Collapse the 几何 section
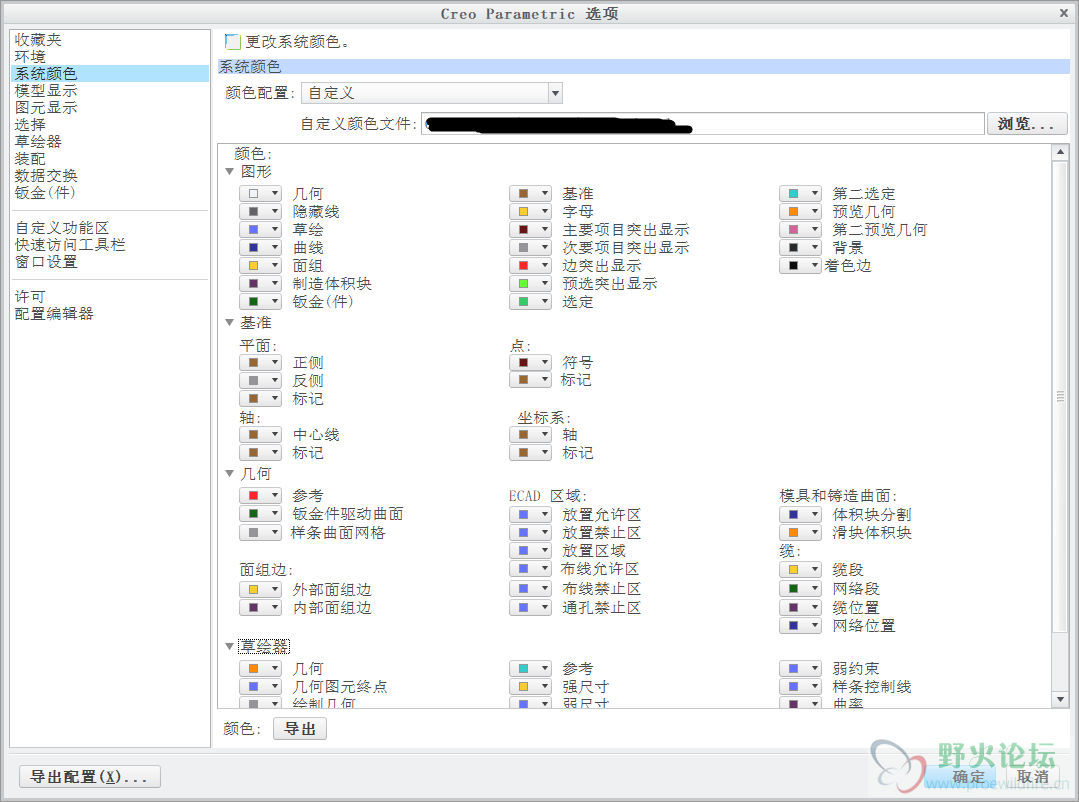Screen dimensions: 1079x802 [x=230, y=474]
